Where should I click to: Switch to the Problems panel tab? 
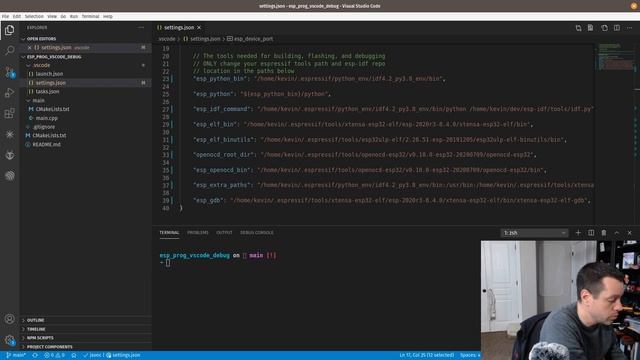[198, 233]
